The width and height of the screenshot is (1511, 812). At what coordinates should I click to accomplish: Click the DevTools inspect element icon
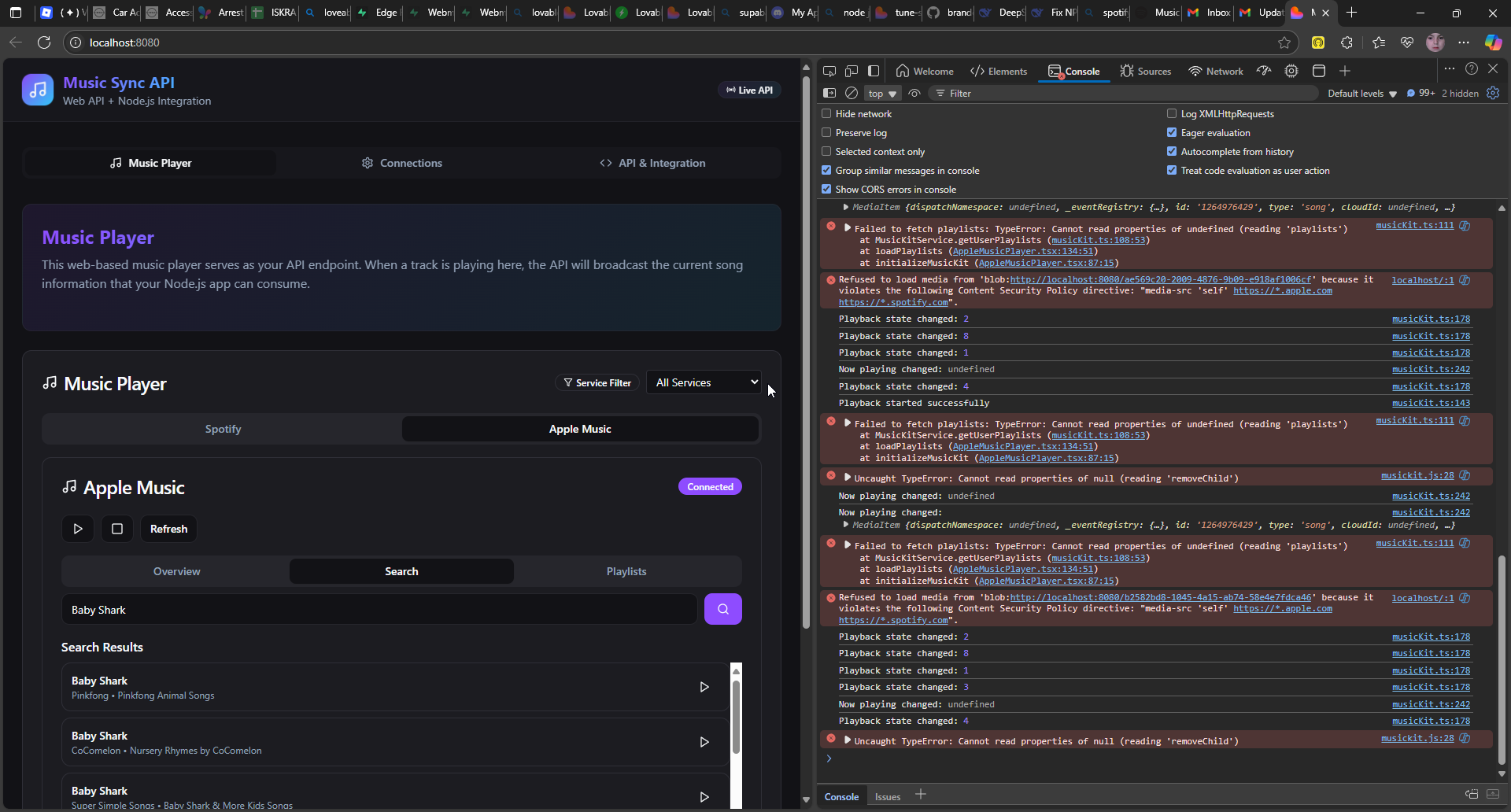coord(829,71)
